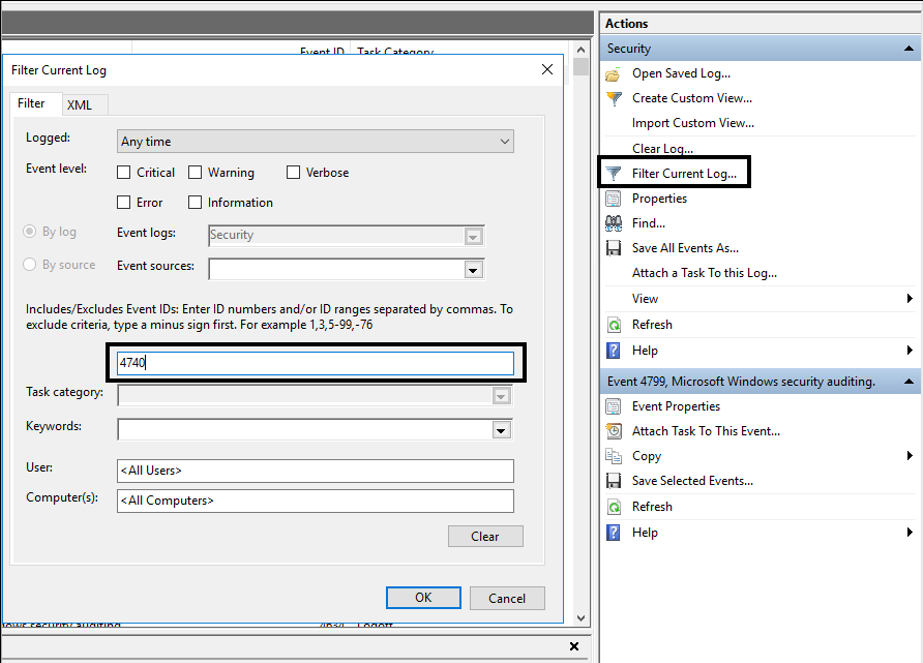Click the Filter Current Log funnel icon
Image resolution: width=923 pixels, height=663 pixels.
[x=613, y=173]
